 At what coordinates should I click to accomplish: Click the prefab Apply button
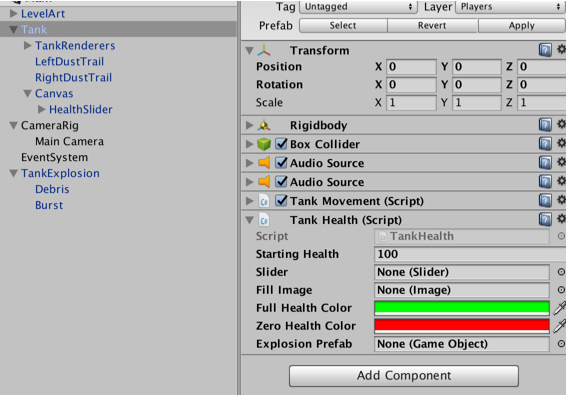(x=522, y=26)
